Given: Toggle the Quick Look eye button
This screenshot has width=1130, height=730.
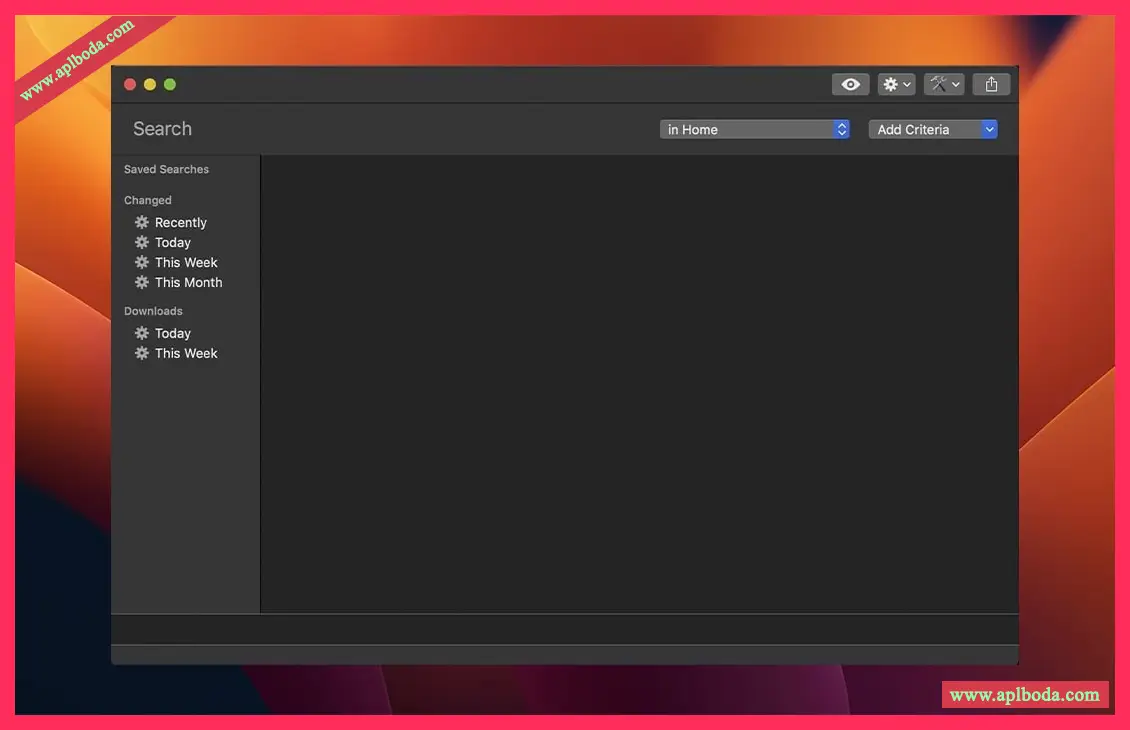Looking at the screenshot, I should click(850, 85).
